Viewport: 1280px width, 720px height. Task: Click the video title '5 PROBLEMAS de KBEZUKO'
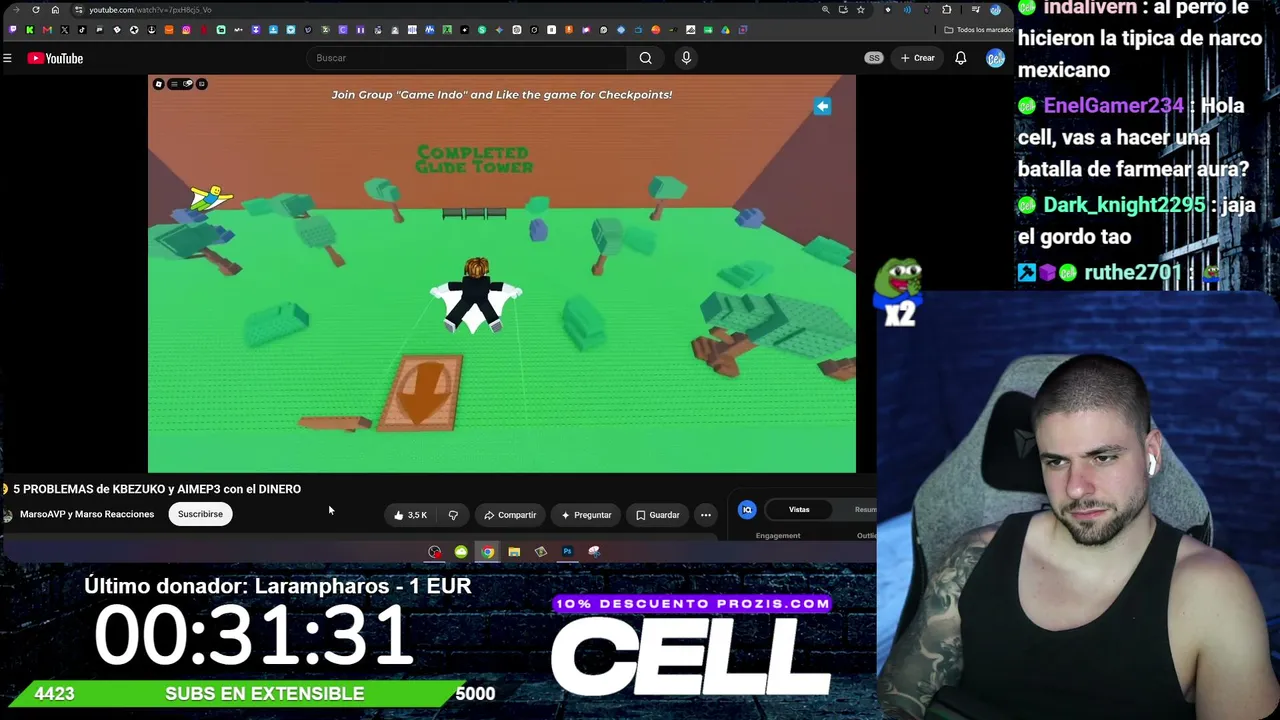157,489
